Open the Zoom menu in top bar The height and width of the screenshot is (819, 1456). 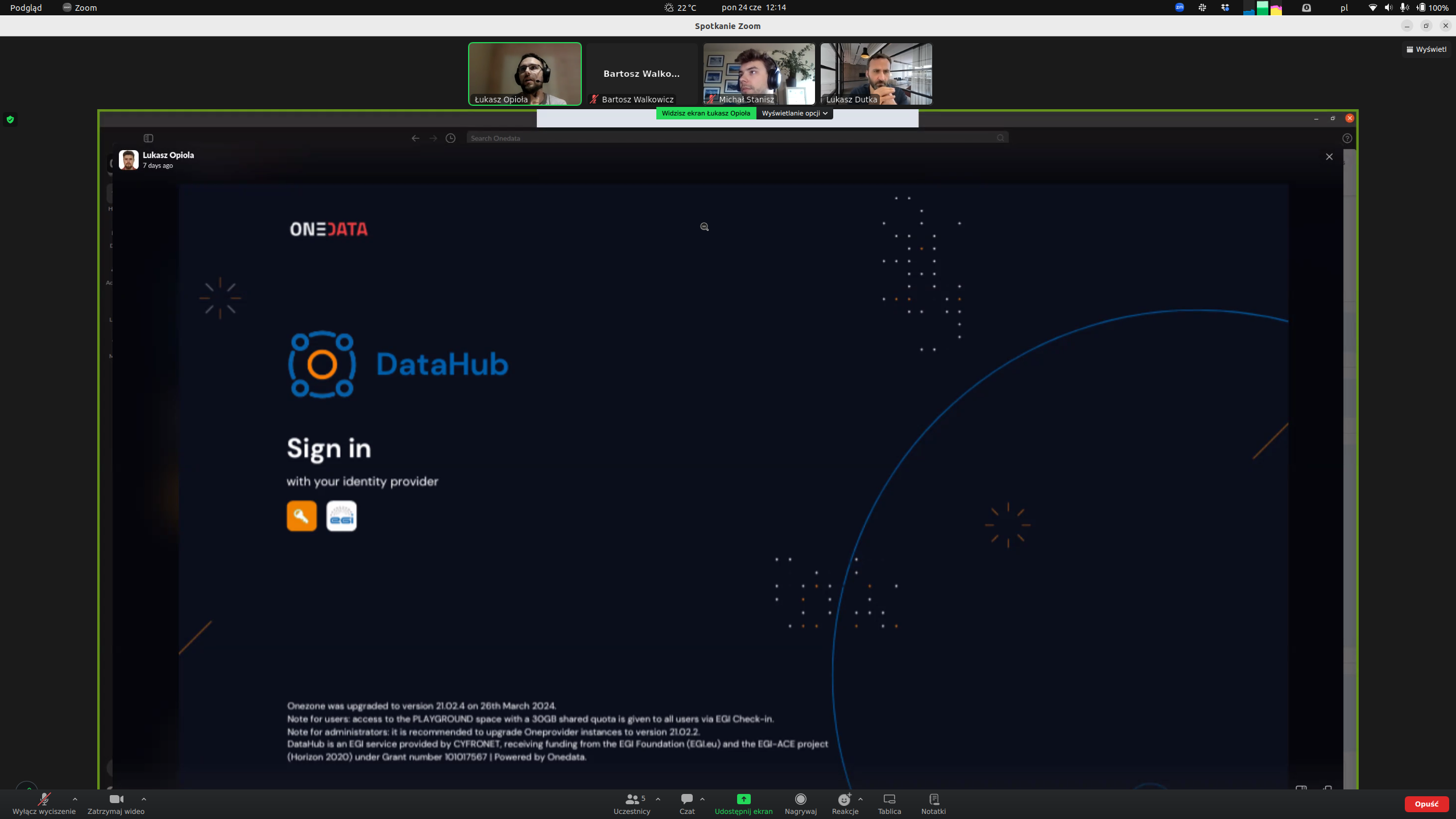pos(80,7)
